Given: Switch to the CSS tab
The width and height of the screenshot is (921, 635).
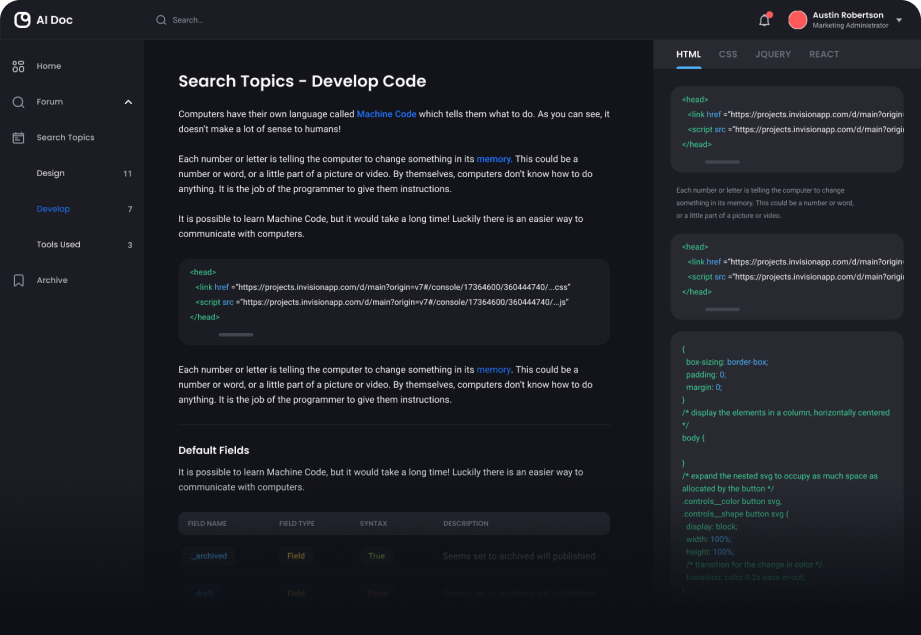Looking at the screenshot, I should tap(728, 55).
